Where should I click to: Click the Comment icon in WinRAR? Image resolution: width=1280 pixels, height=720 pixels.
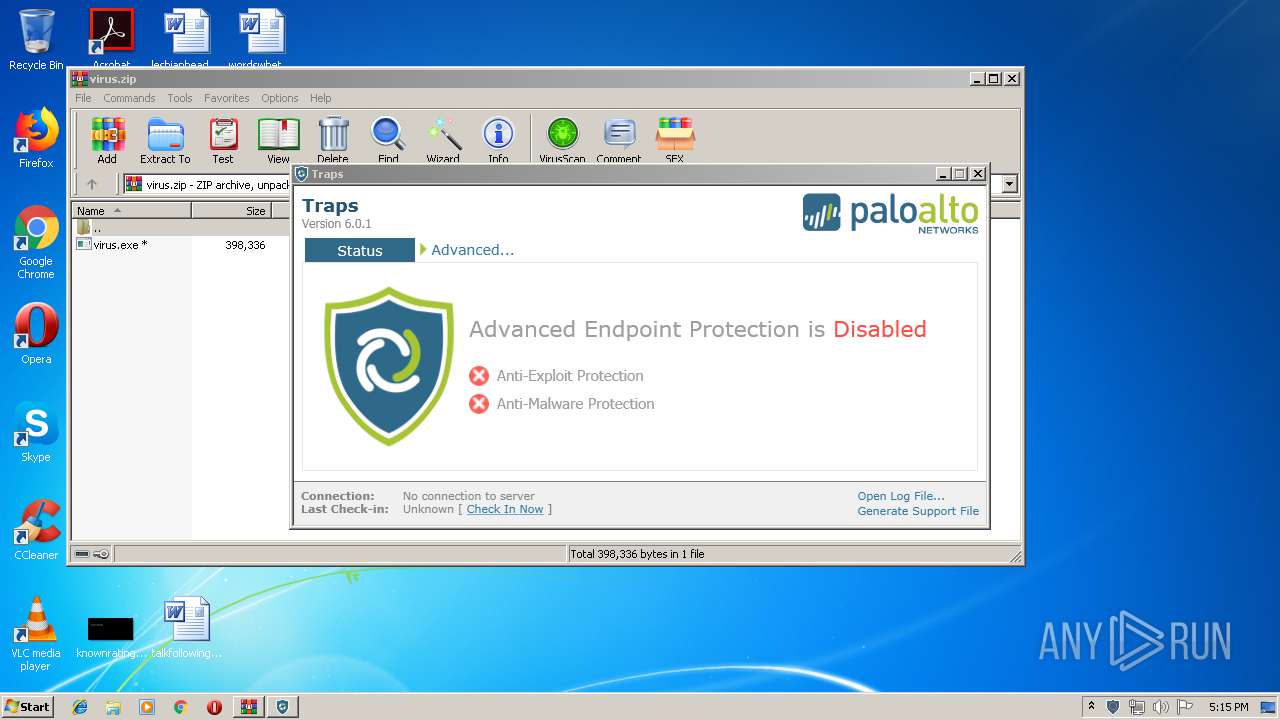click(619, 140)
